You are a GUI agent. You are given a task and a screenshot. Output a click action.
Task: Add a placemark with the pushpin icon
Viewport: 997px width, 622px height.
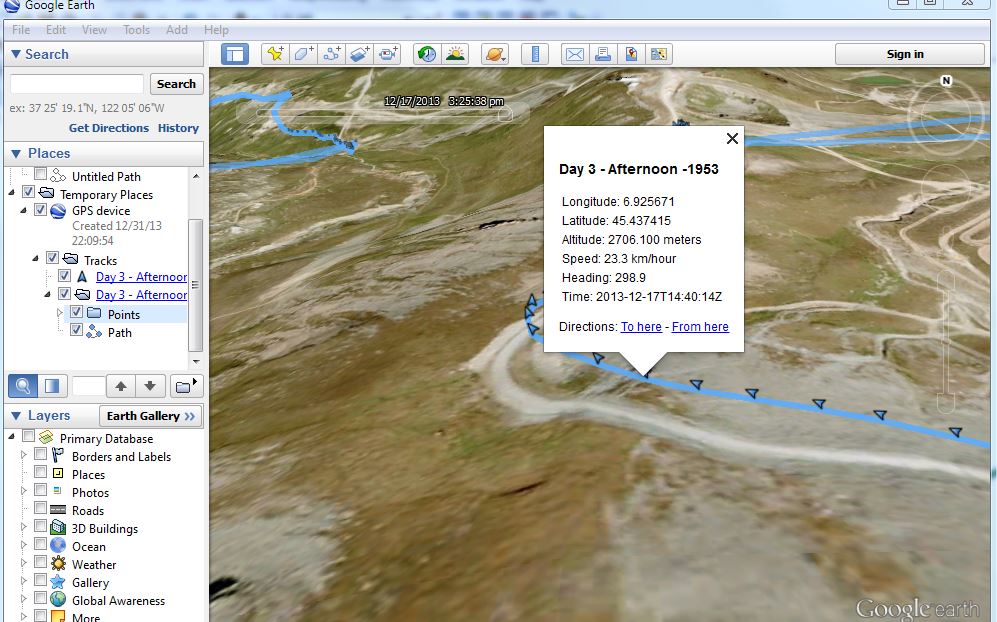275,54
